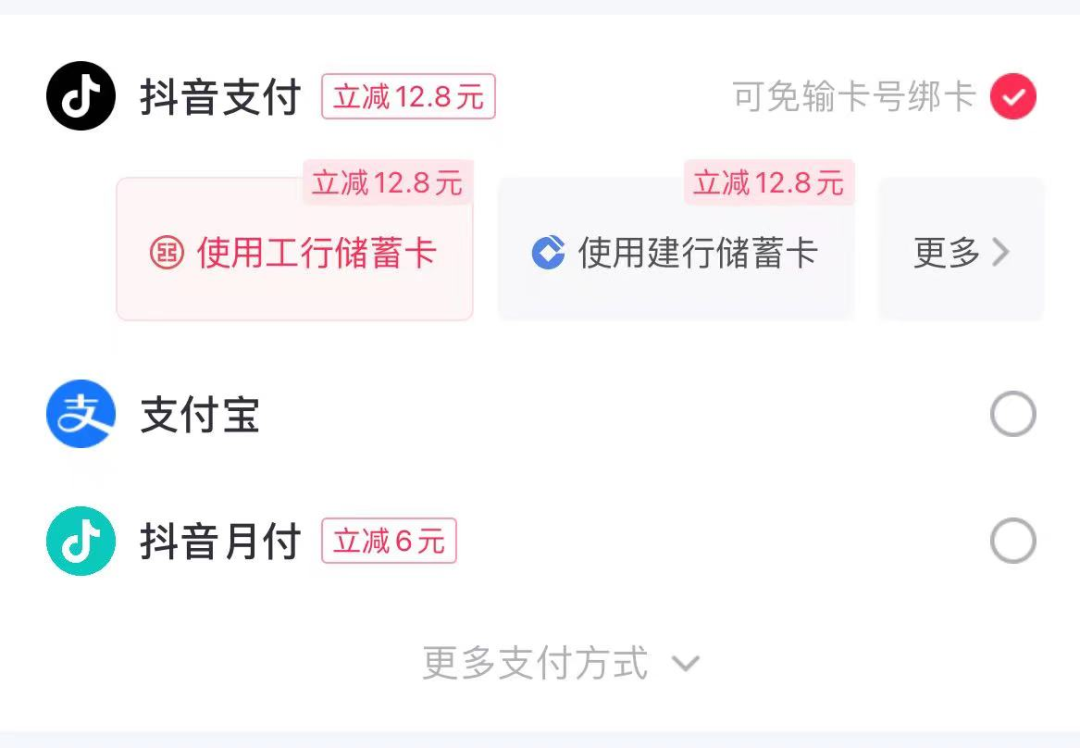The image size is (1080, 748).
Task: Select the checked Douyin Pay radio button
Action: (x=1013, y=97)
